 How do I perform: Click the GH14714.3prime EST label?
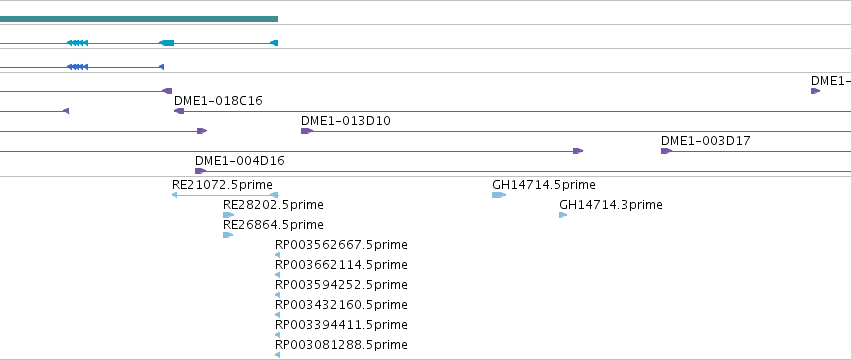611,205
